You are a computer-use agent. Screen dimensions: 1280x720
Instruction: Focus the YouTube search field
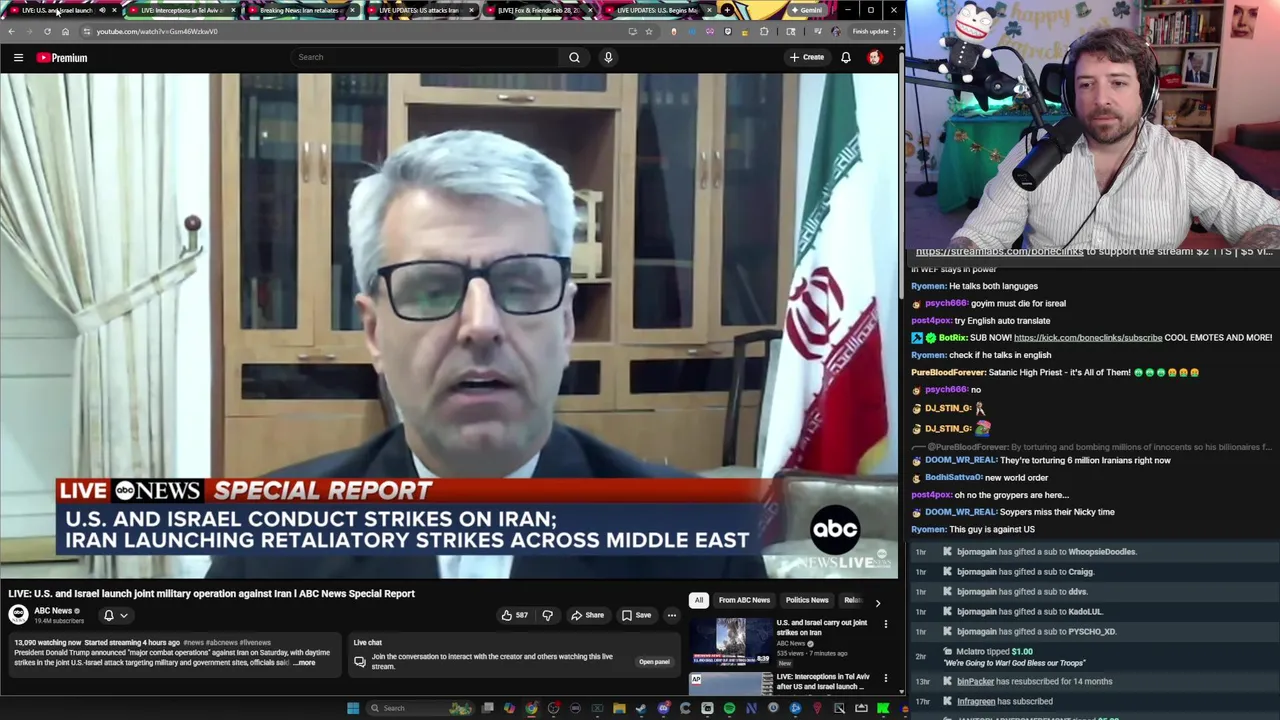click(426, 57)
